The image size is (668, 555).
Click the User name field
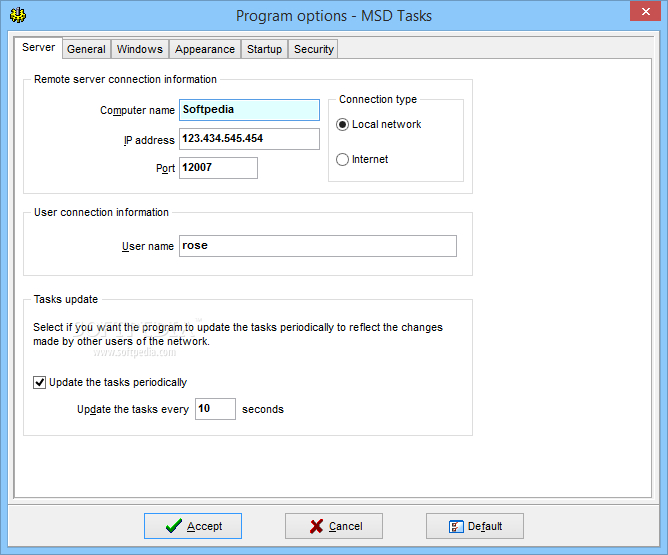tap(318, 246)
